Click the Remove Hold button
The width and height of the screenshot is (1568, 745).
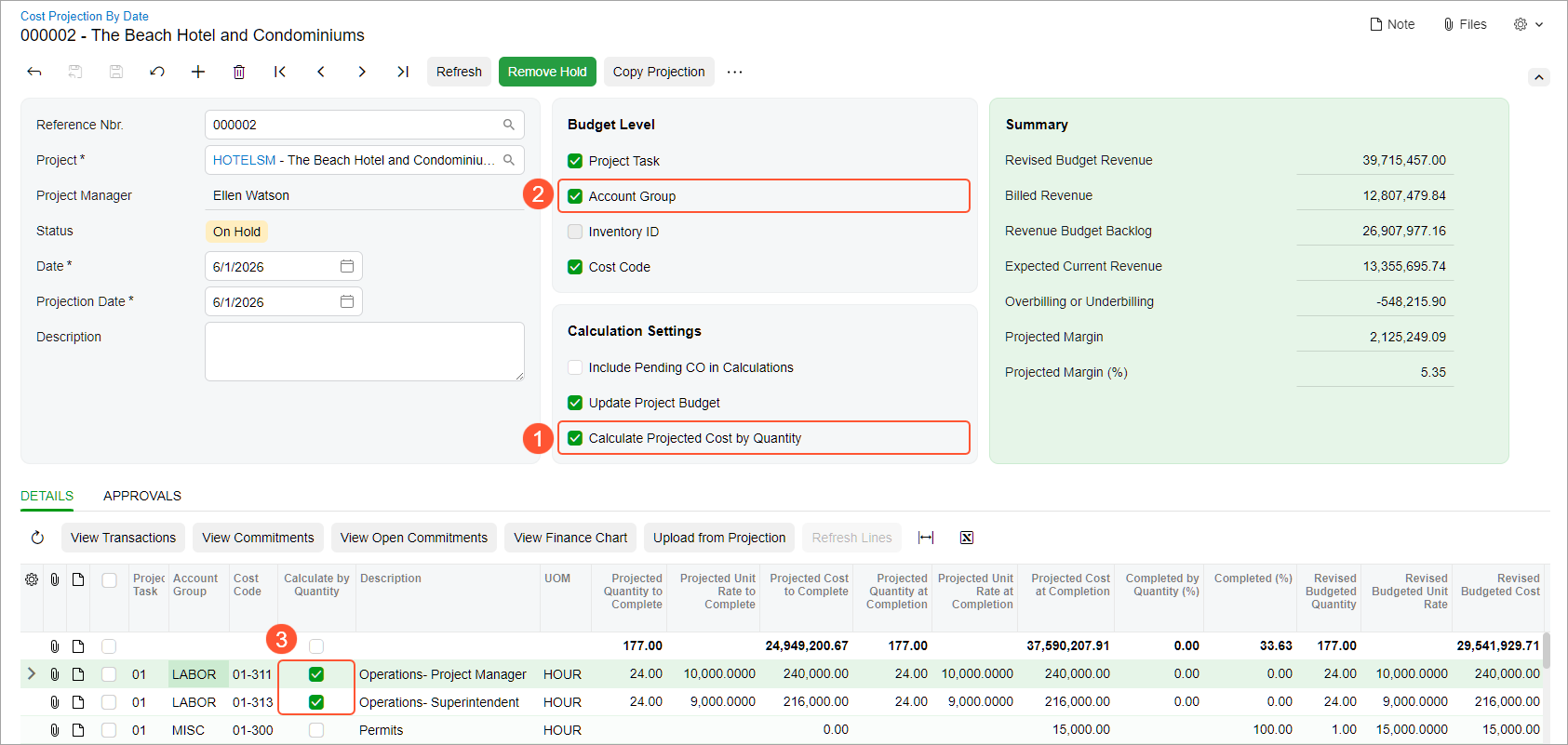(547, 72)
